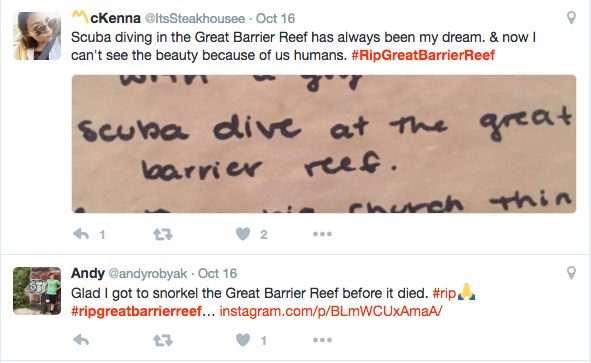Visit @andyrobyak profile handle
The height and width of the screenshot is (363, 591).
(x=148, y=274)
